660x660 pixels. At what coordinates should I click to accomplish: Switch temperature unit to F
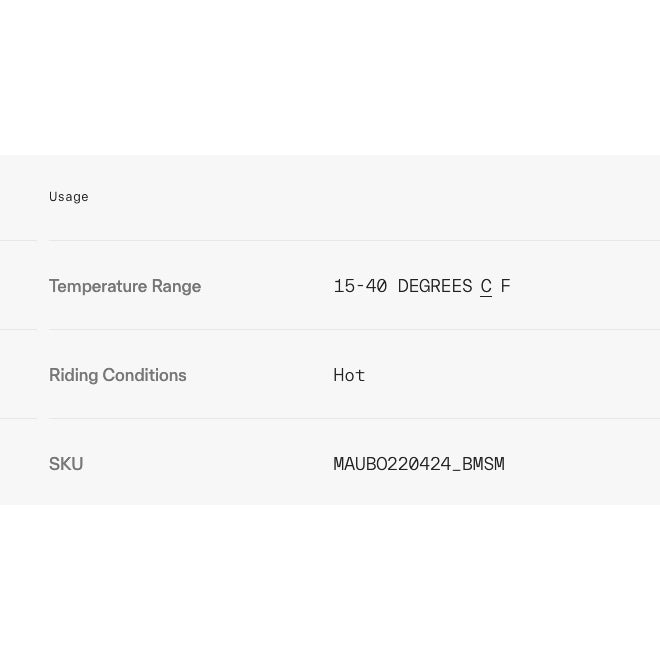(505, 286)
